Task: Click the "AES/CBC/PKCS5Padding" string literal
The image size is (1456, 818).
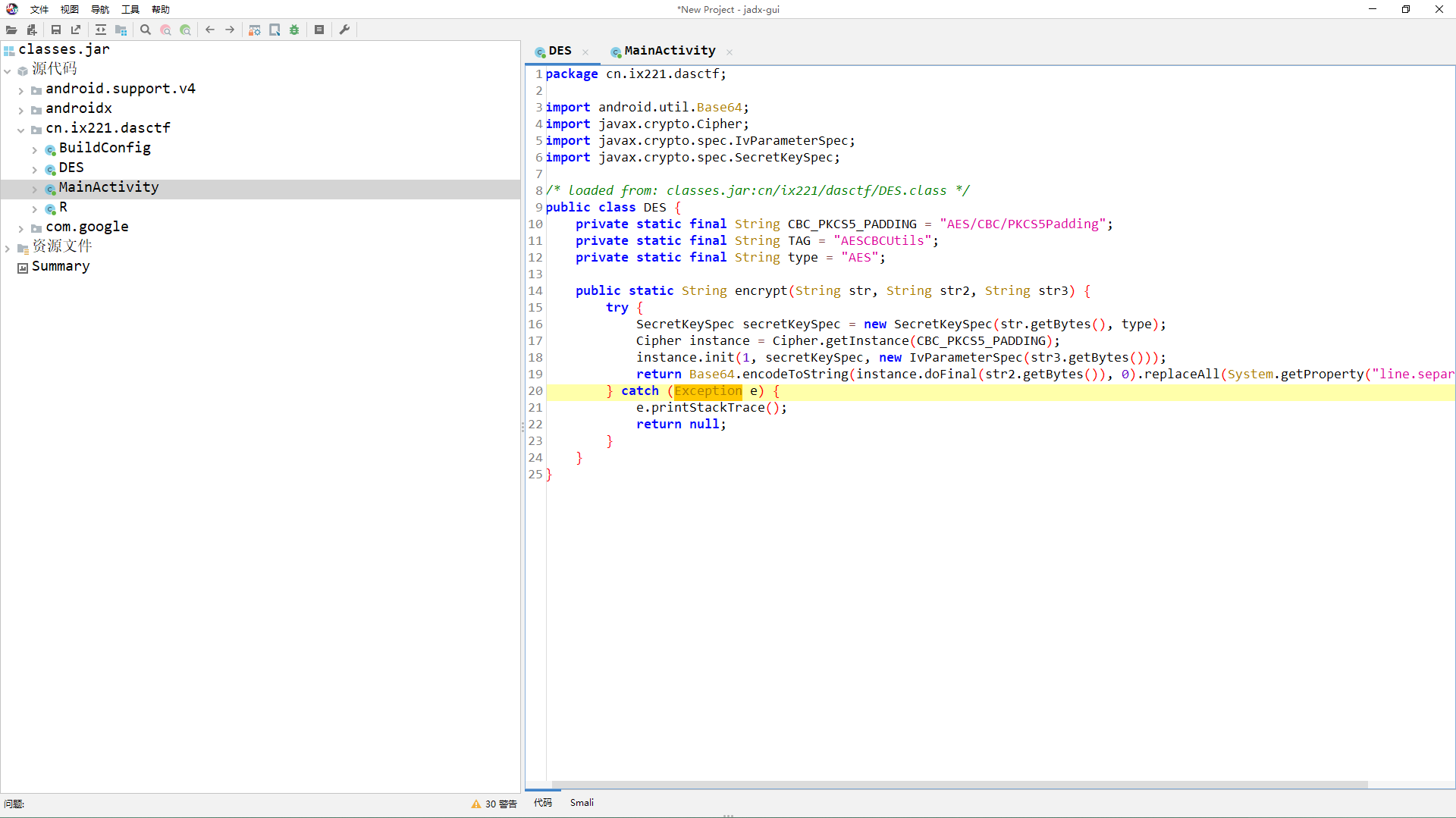Action: (1023, 224)
